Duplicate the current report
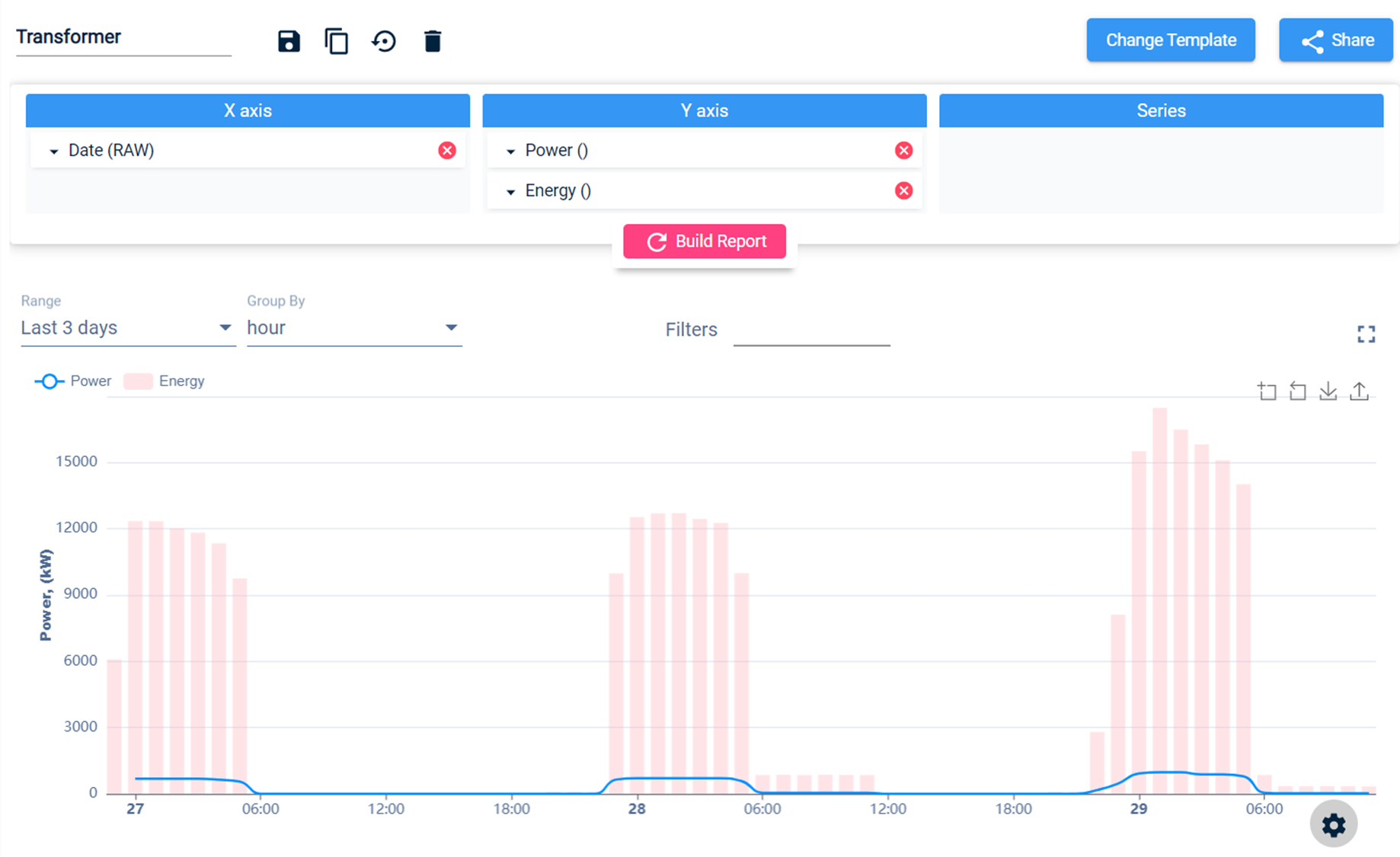 (337, 41)
